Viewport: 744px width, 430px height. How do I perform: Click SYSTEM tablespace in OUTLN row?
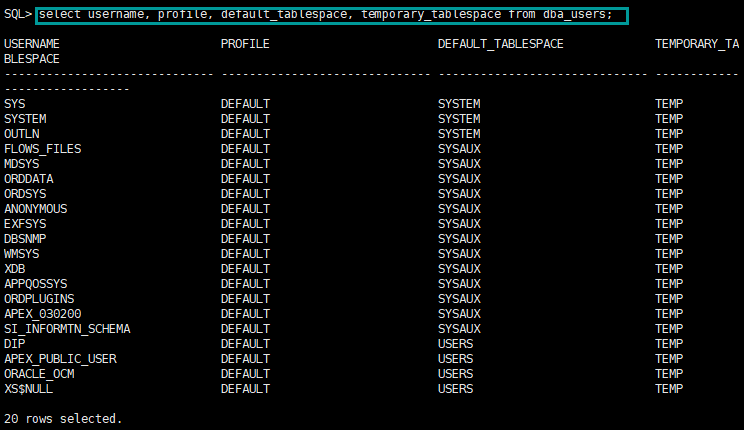pos(459,134)
